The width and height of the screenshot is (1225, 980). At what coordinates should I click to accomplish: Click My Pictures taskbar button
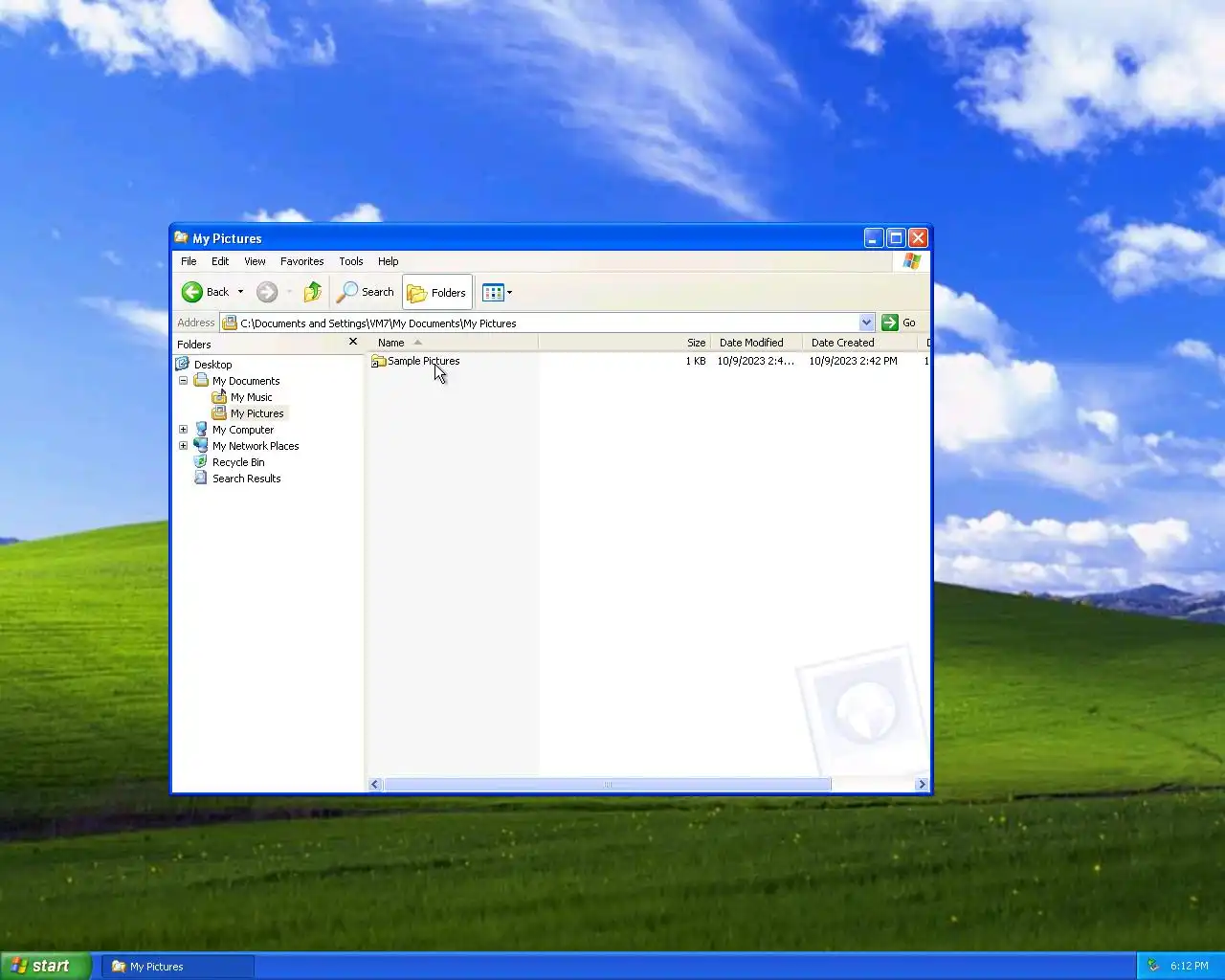[178, 967]
